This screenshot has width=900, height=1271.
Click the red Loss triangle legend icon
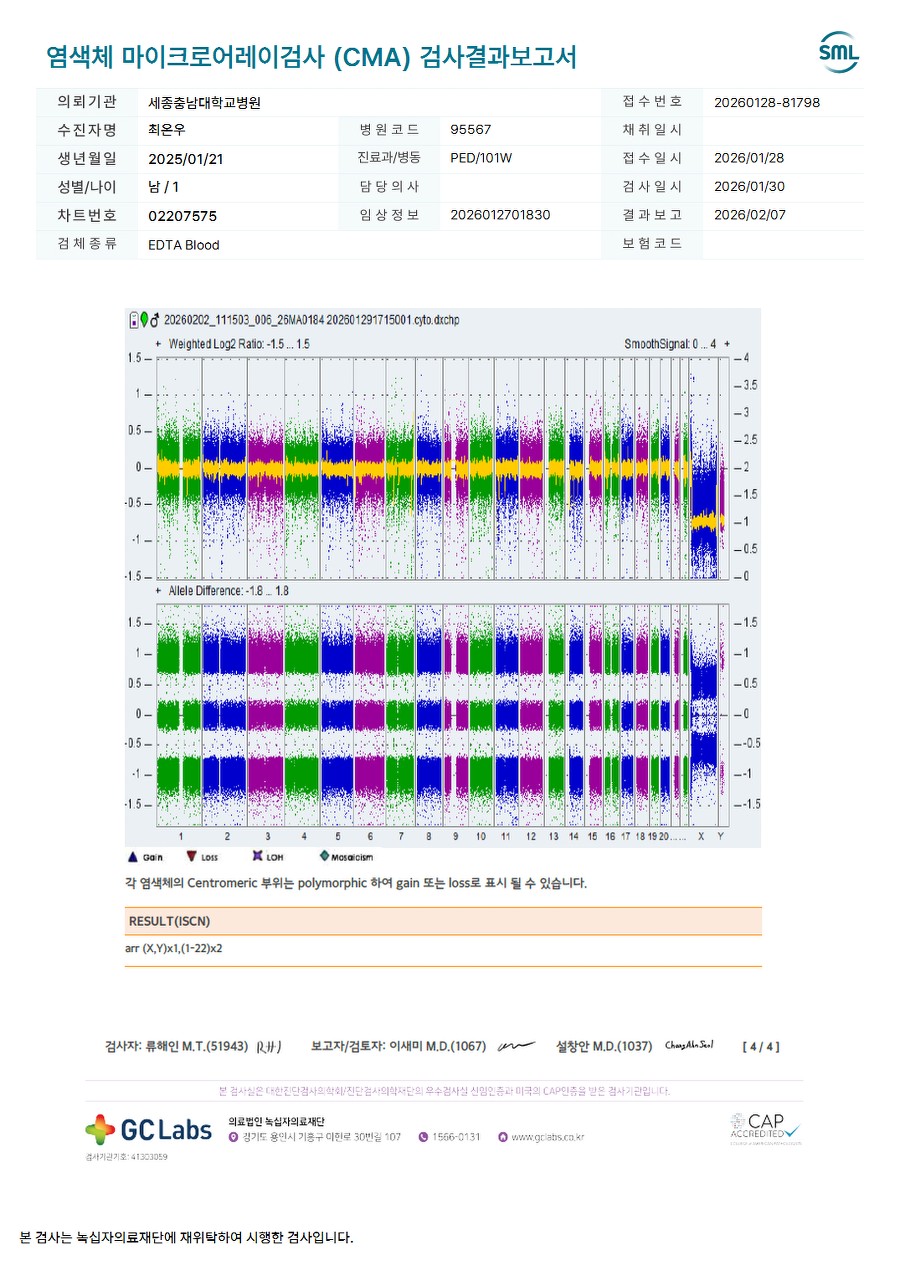(191, 857)
